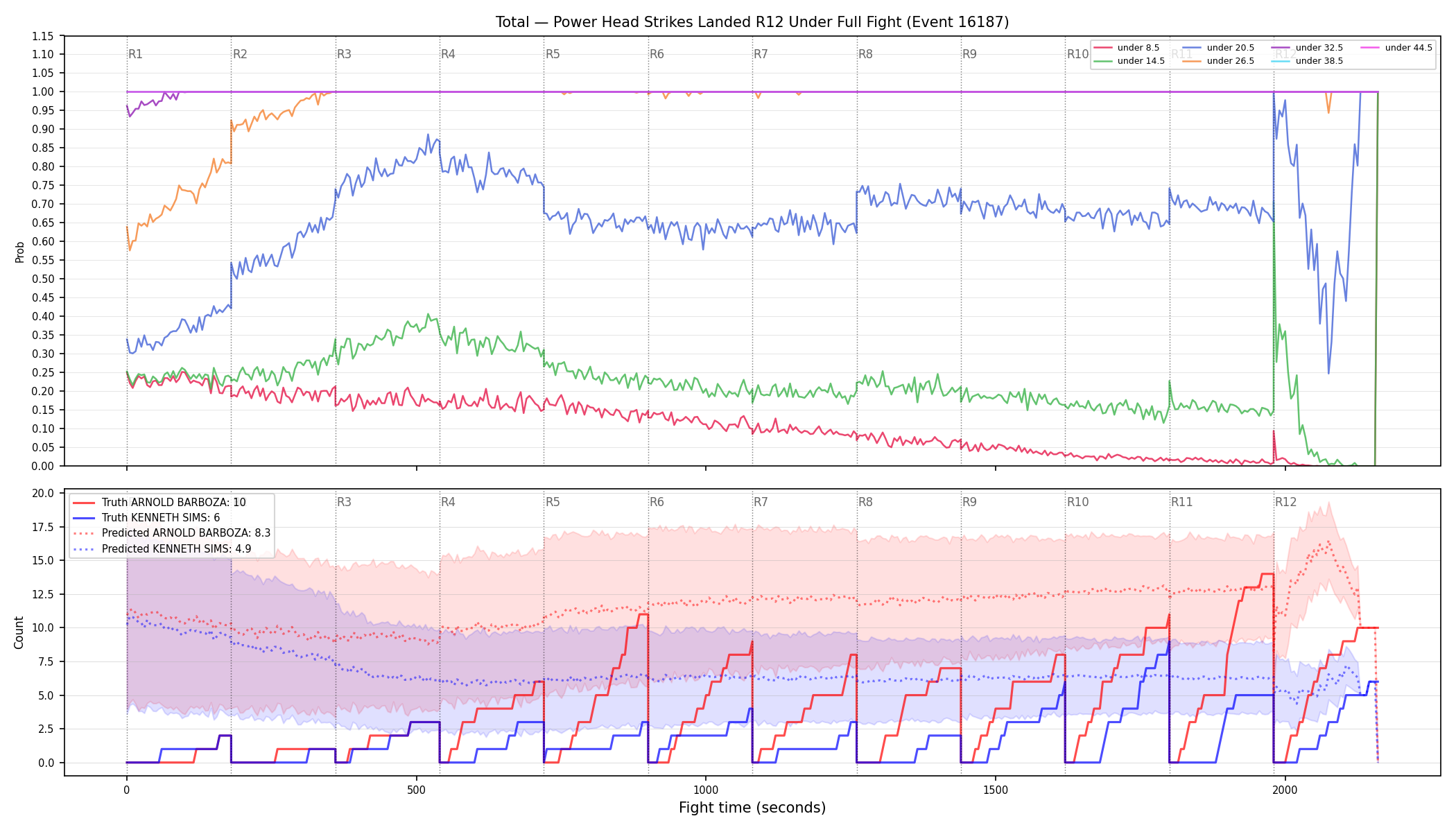Click the R6 round marker in lower chart
Viewport: 1456px width, 832px height.
click(657, 502)
